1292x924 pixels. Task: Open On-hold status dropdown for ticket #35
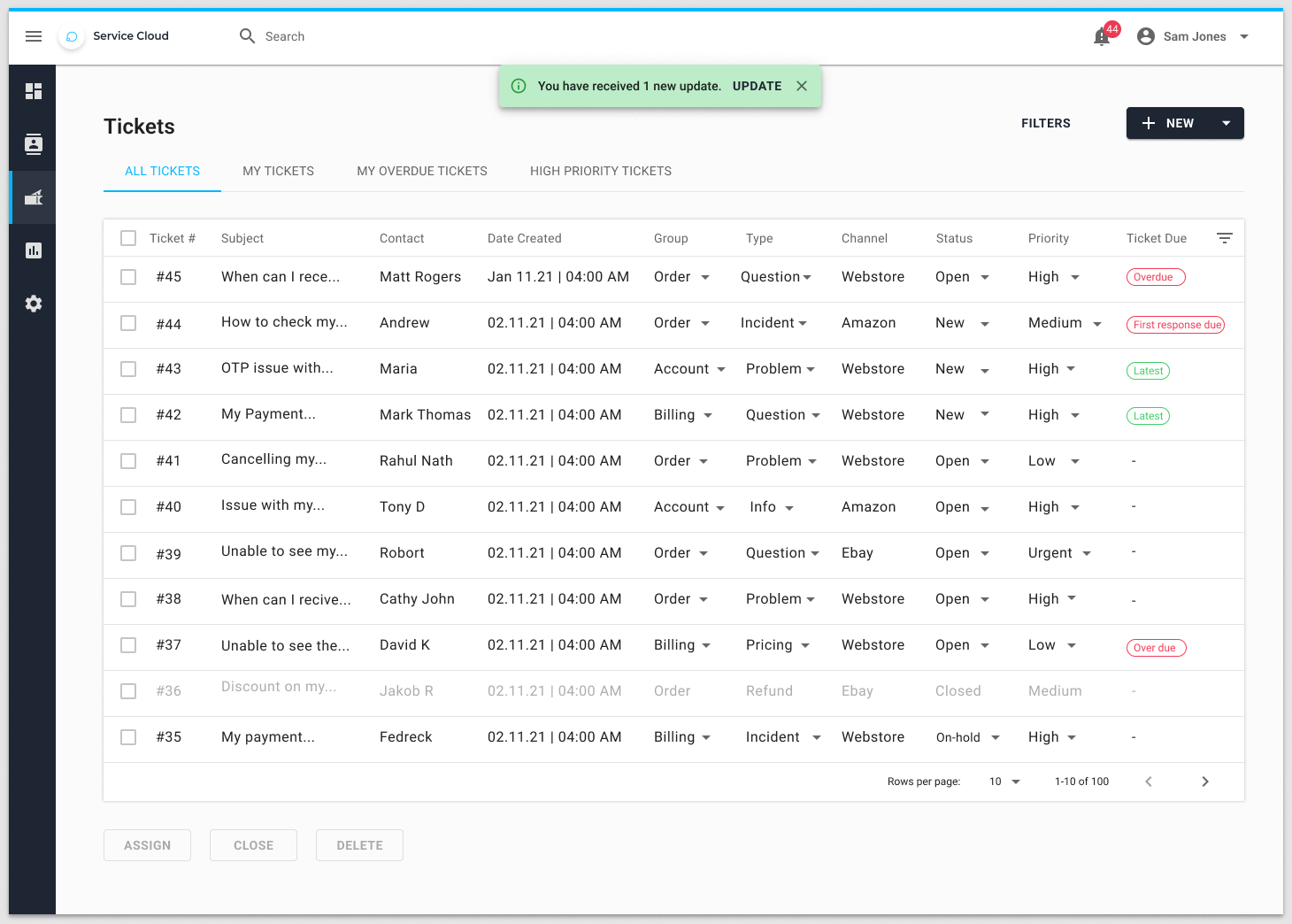pos(996,737)
